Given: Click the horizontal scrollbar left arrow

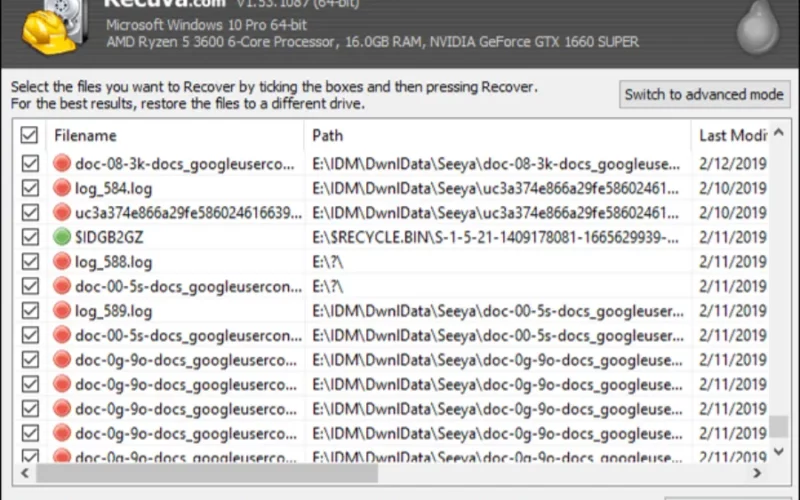Looking at the screenshot, I should (x=24, y=473).
